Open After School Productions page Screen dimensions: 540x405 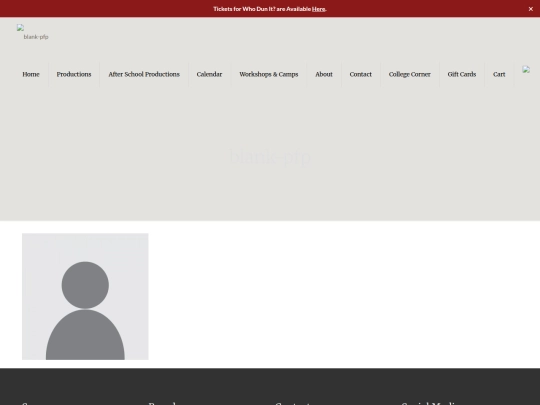144,74
